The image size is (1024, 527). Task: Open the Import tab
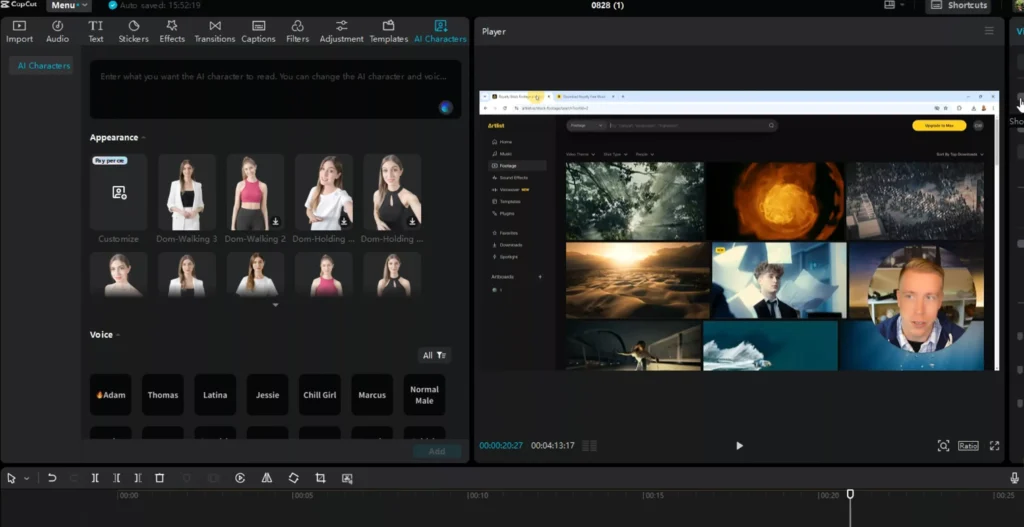(20, 31)
